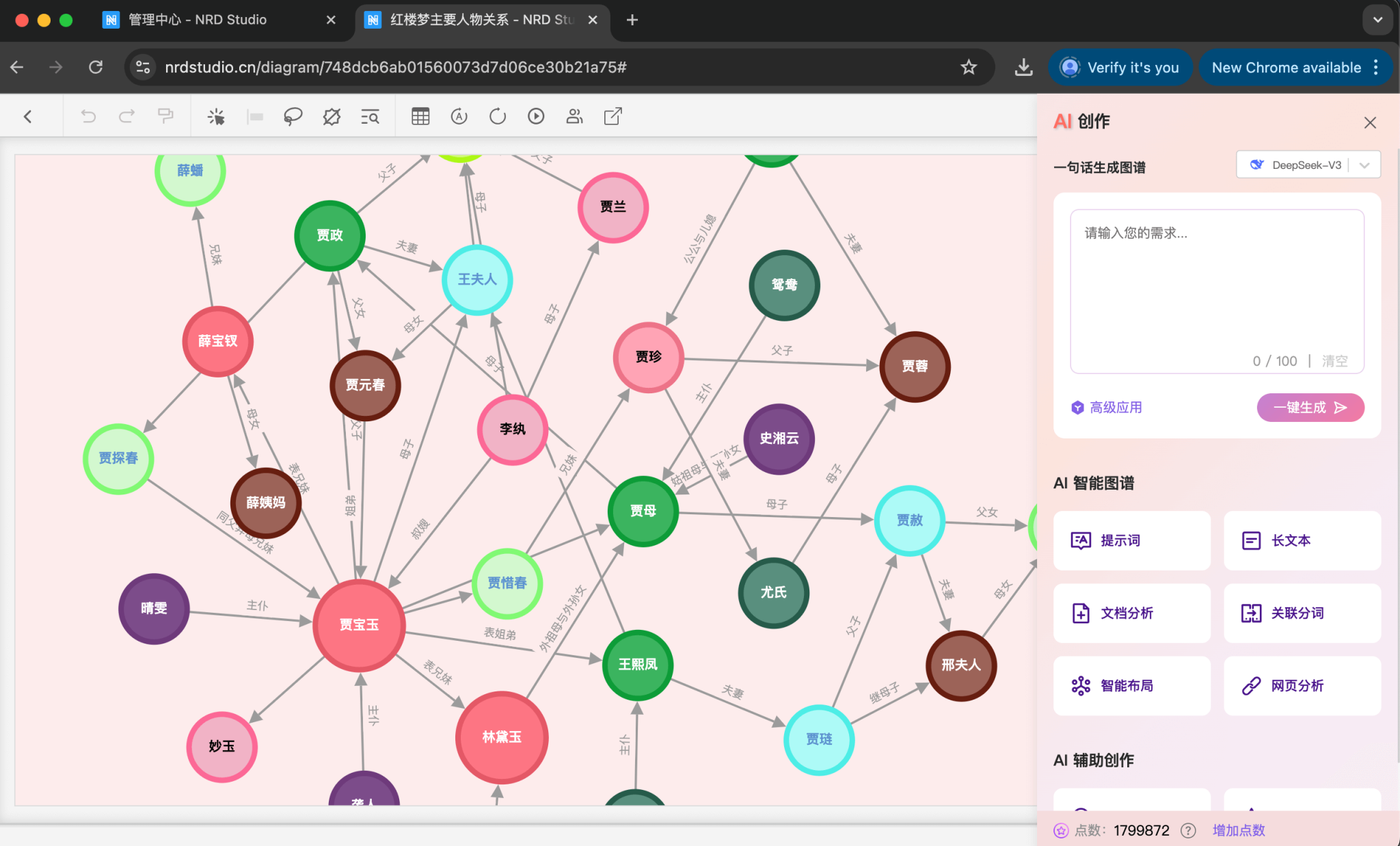Select the lasso selection tool
Image resolution: width=1400 pixels, height=846 pixels.
coord(293,117)
